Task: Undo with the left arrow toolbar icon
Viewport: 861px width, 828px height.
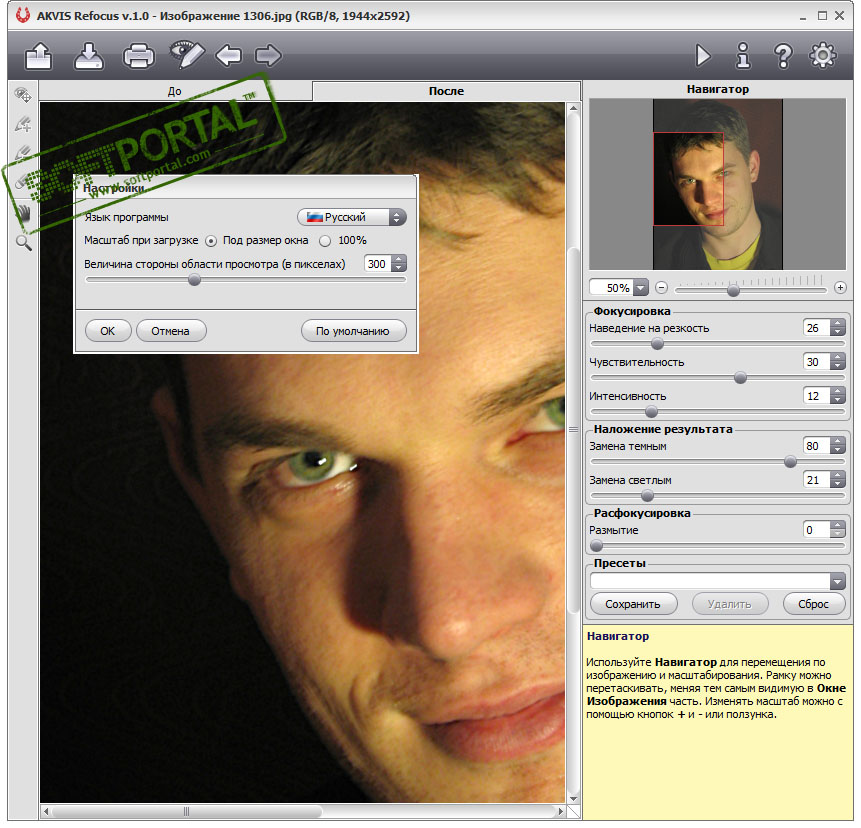Action: (x=229, y=55)
